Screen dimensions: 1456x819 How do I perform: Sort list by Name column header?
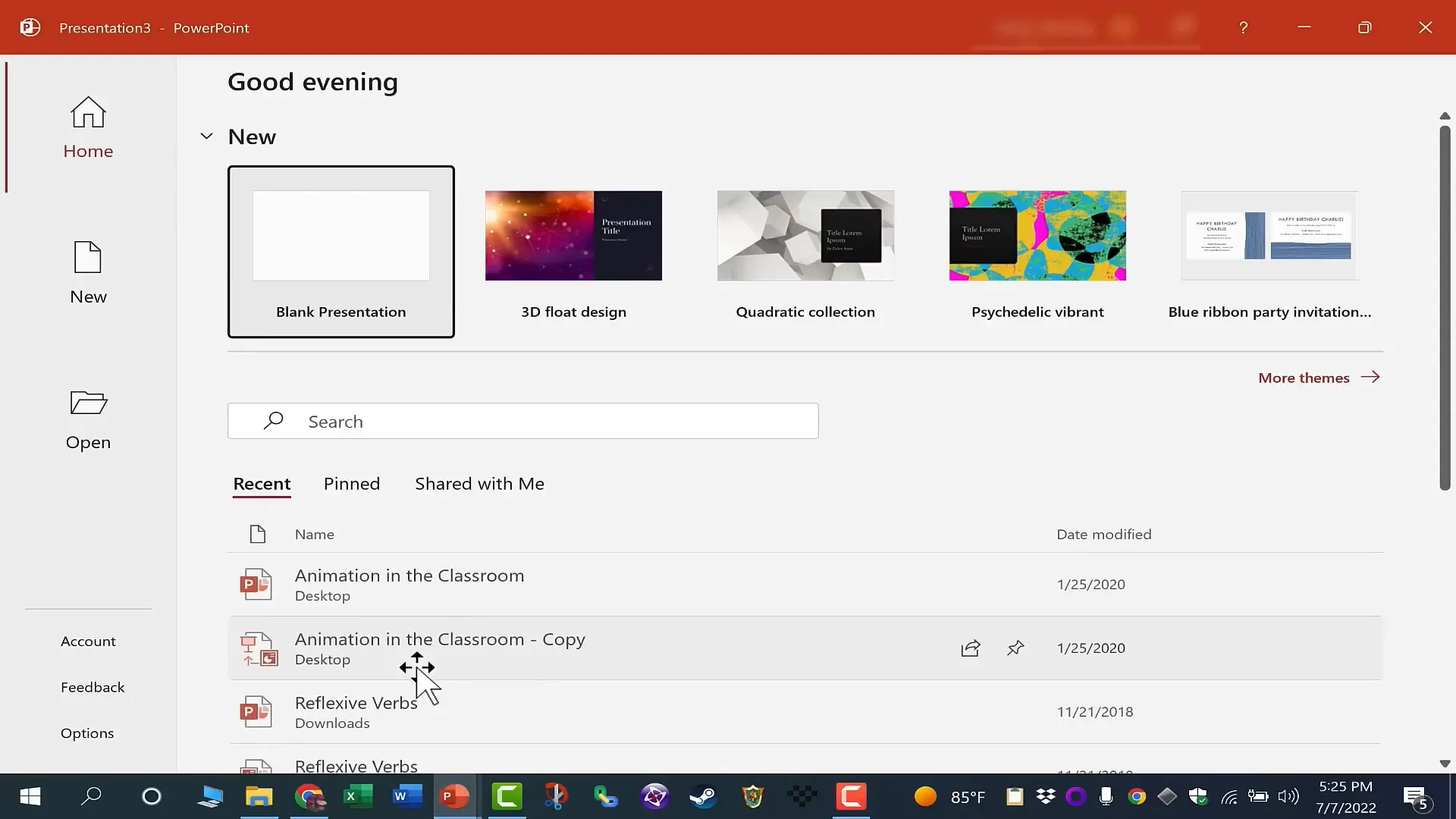tap(315, 535)
